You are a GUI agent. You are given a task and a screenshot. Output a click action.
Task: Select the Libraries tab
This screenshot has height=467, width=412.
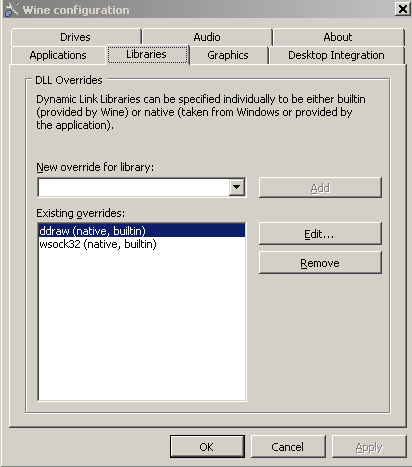tap(148, 54)
